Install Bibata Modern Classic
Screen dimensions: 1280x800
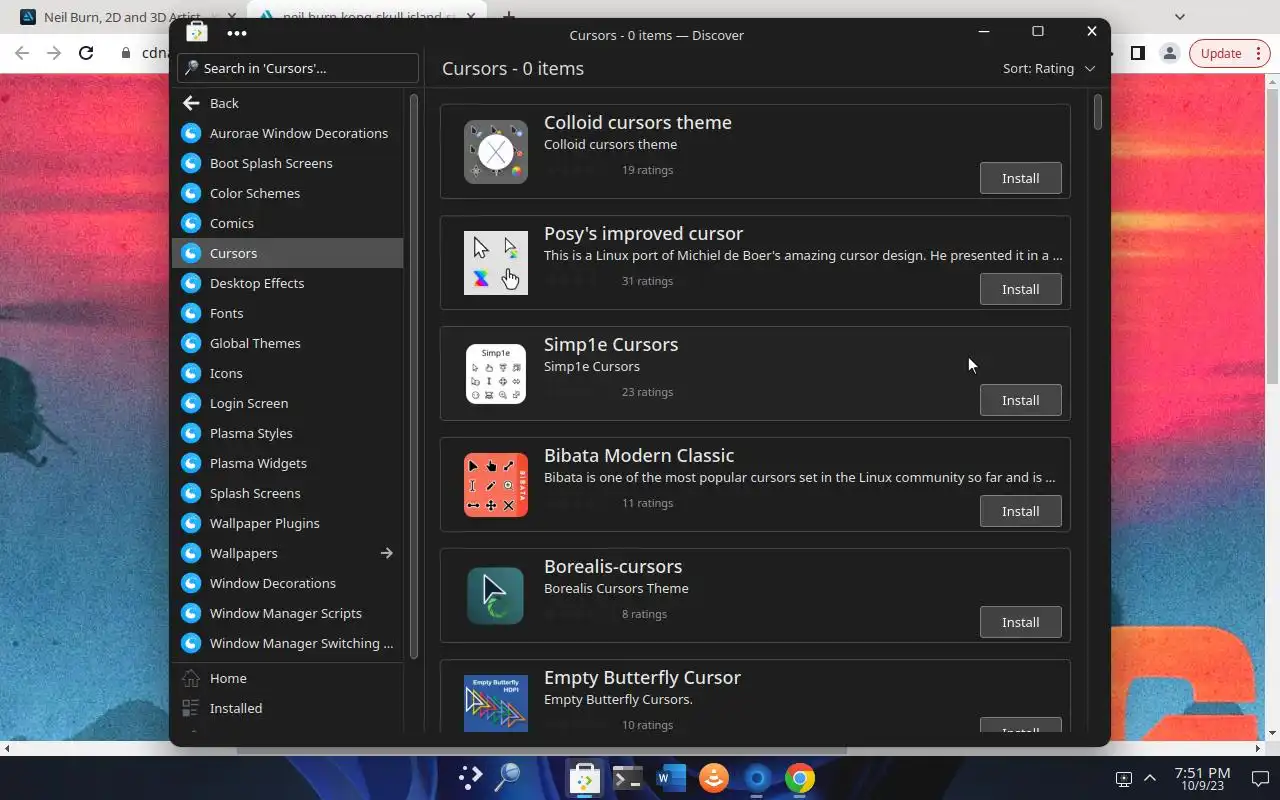(1020, 511)
